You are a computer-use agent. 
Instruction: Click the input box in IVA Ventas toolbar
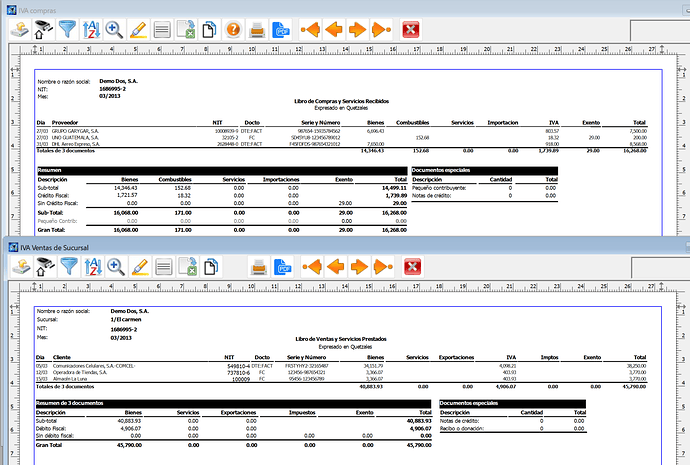(x=661, y=267)
